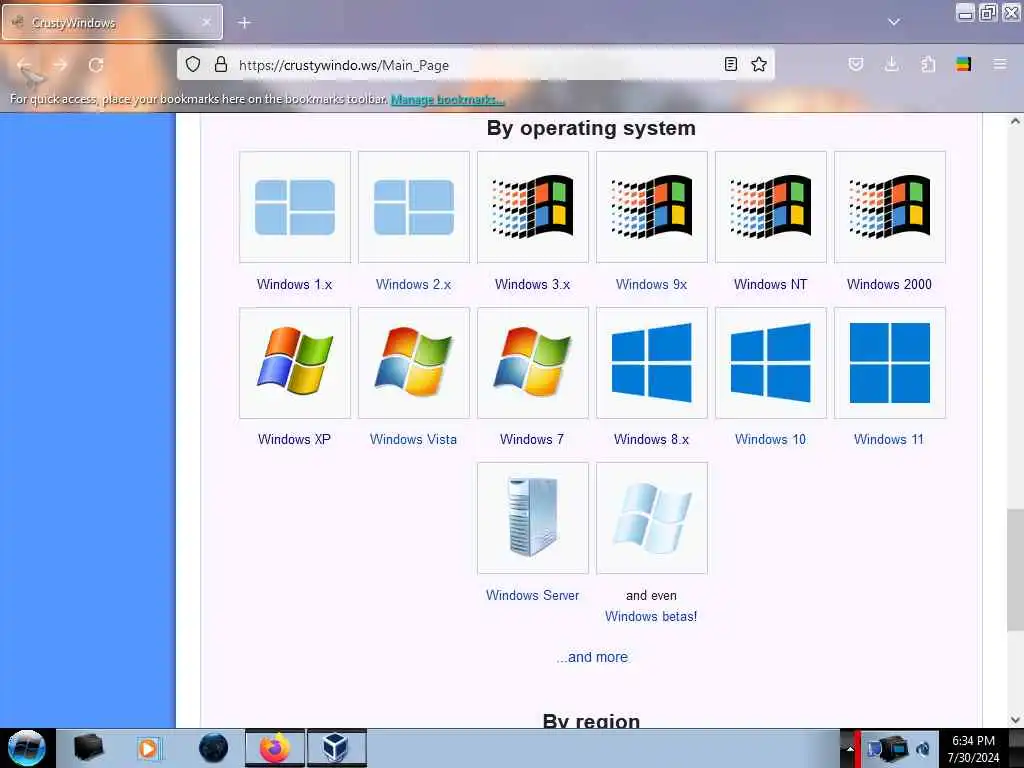Click the scrollbar down arrow
Image resolution: width=1024 pixels, height=768 pixels.
pyautogui.click(x=1015, y=720)
